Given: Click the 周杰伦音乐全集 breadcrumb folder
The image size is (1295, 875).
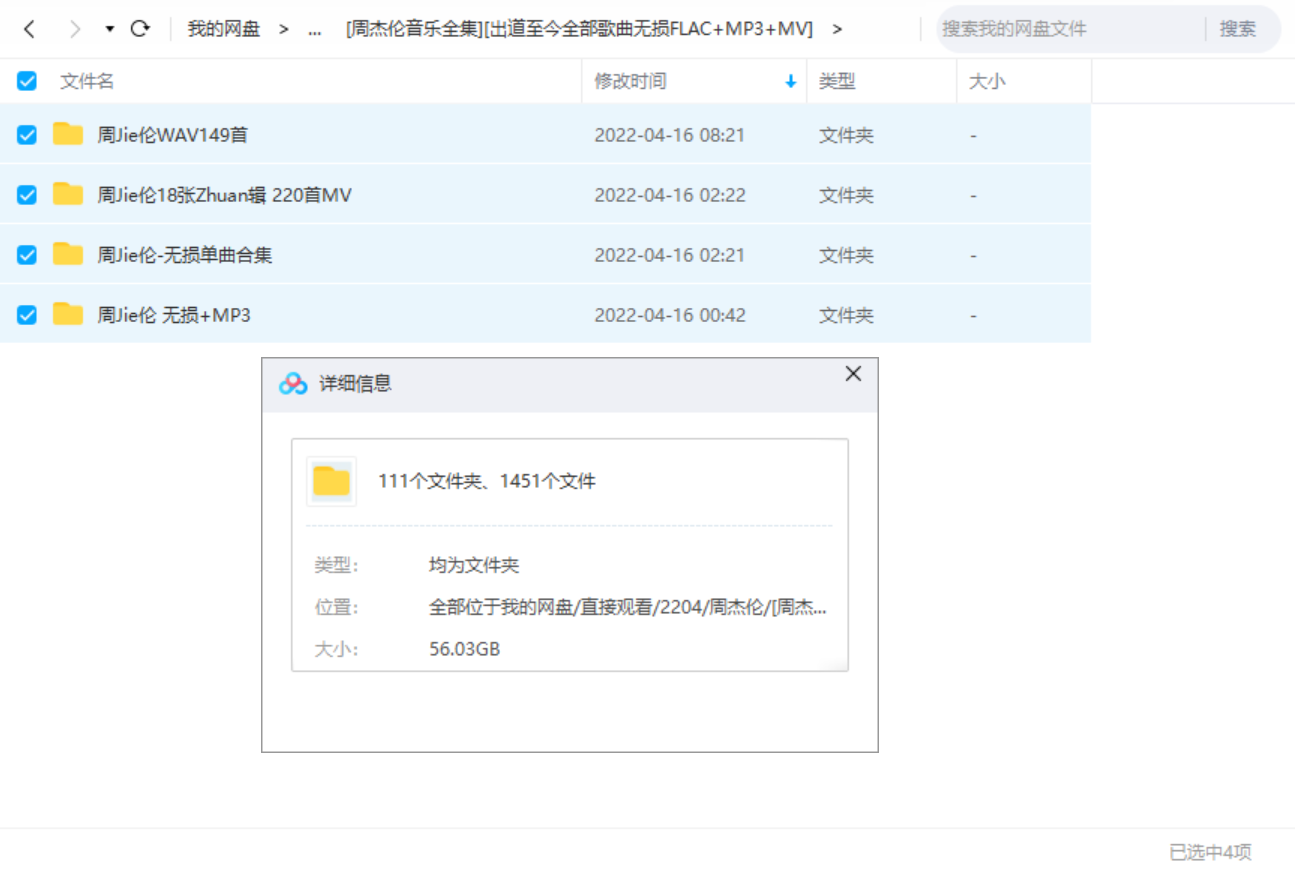Looking at the screenshot, I should [579, 29].
